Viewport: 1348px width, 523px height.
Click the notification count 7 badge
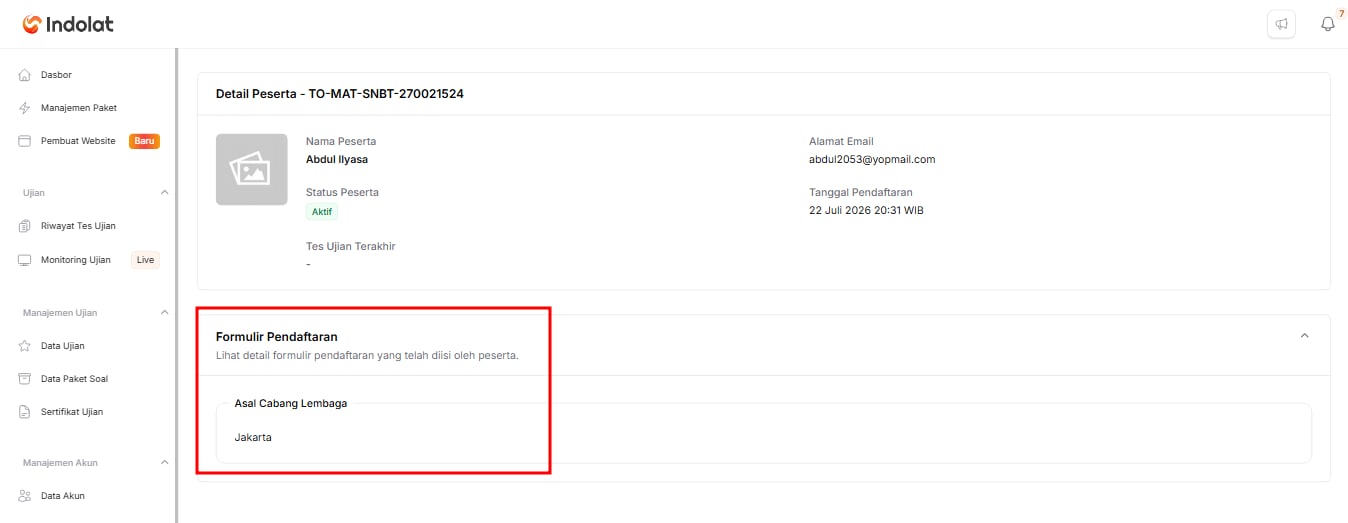[x=1341, y=13]
